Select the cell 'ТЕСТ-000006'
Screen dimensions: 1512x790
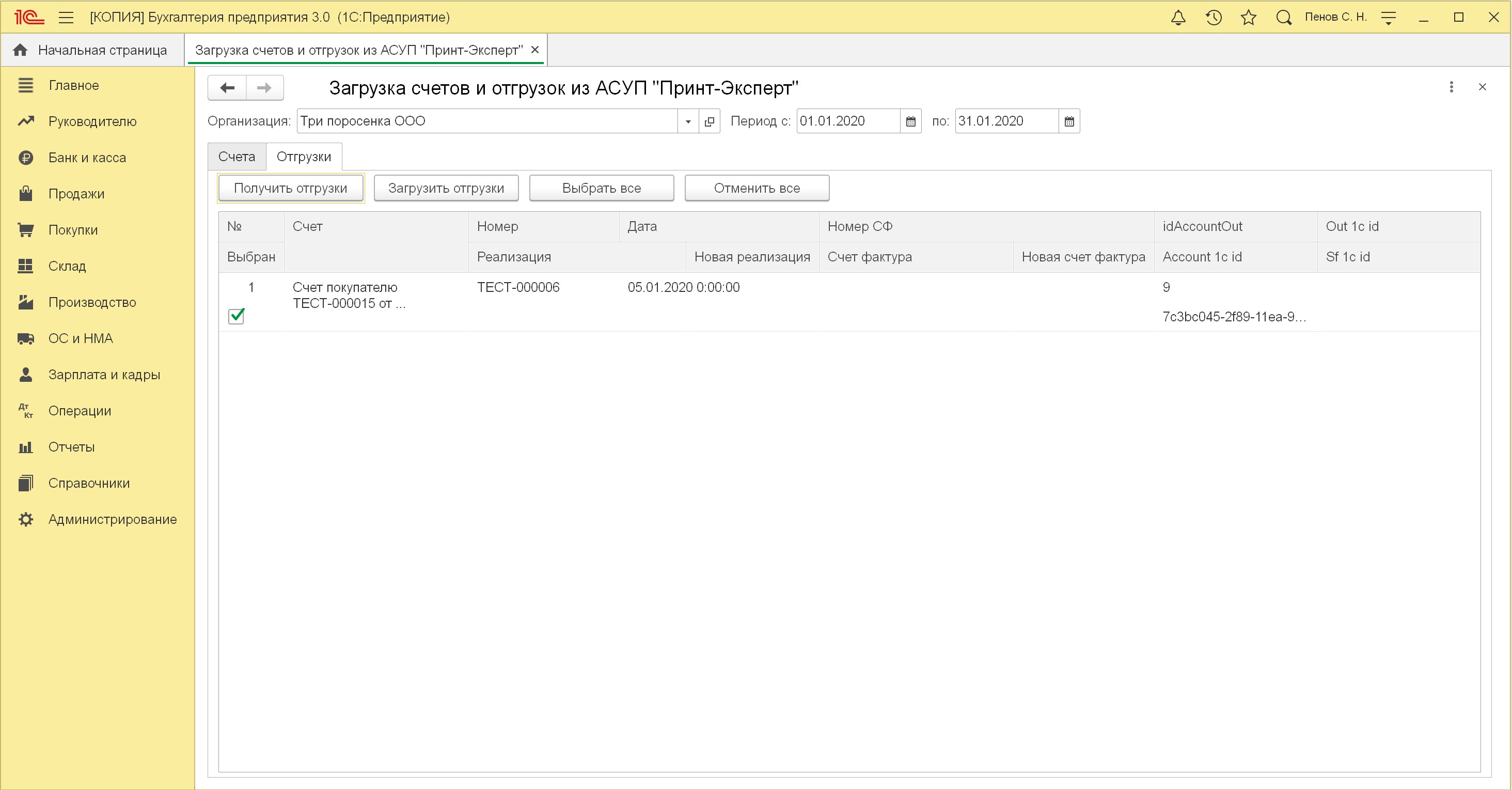pos(544,287)
